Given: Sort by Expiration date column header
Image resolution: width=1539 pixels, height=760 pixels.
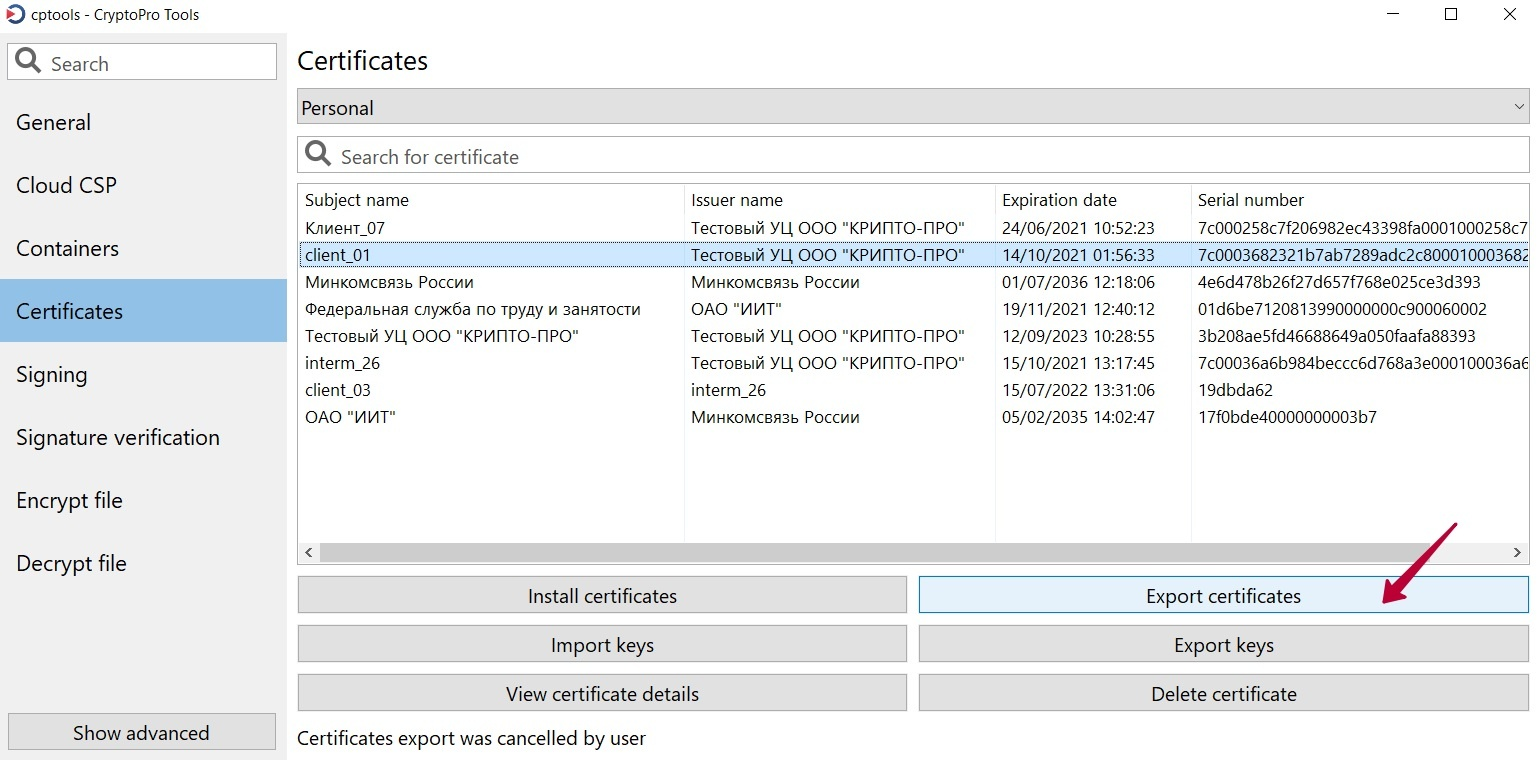Looking at the screenshot, I should 1059,200.
